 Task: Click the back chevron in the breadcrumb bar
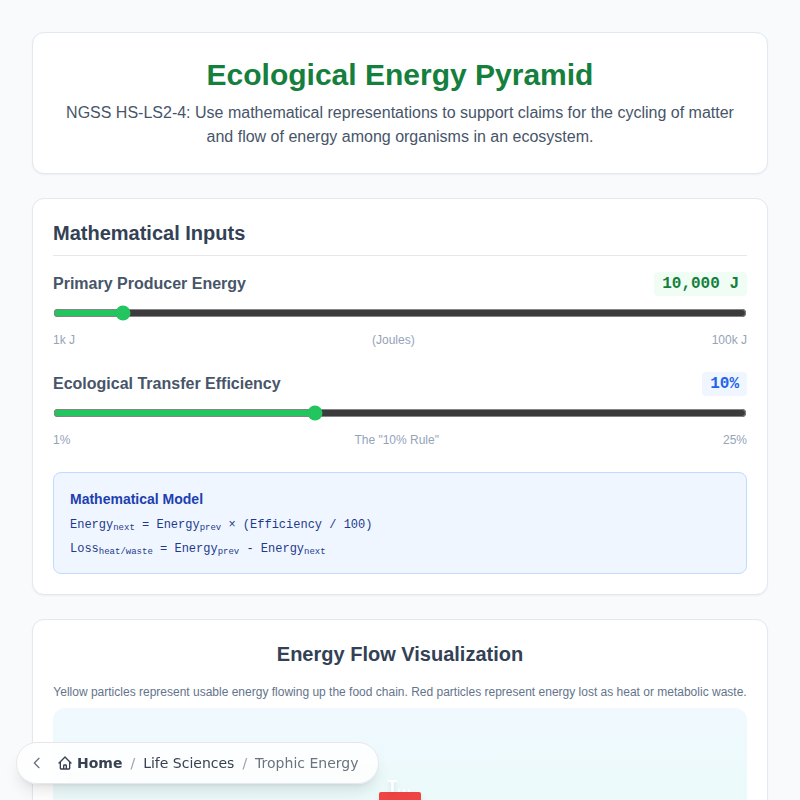[x=36, y=763]
